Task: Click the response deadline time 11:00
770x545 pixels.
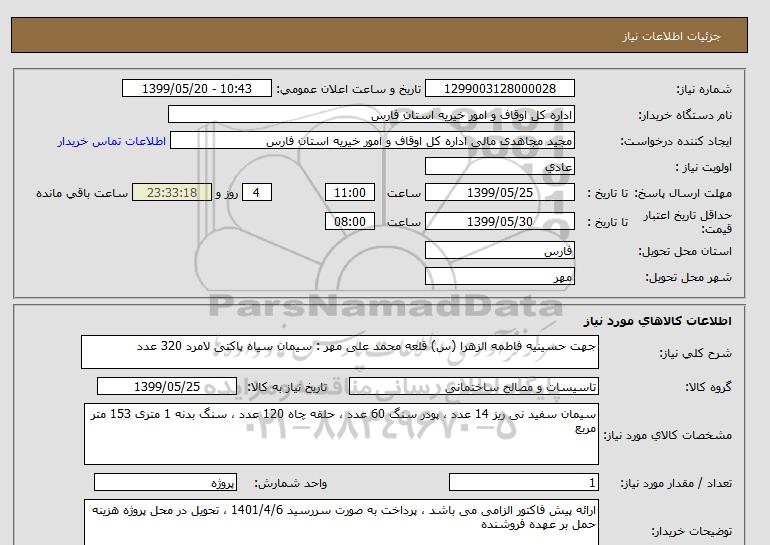Action: [x=350, y=193]
